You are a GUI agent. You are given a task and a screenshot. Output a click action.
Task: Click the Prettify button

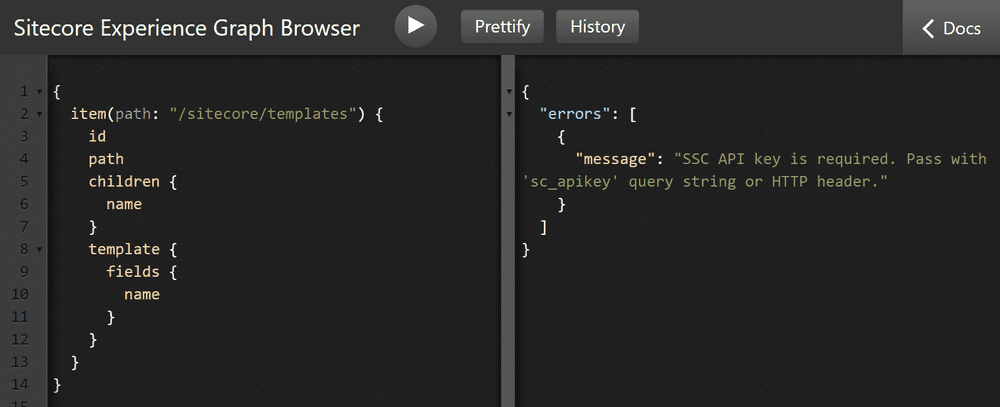503,27
